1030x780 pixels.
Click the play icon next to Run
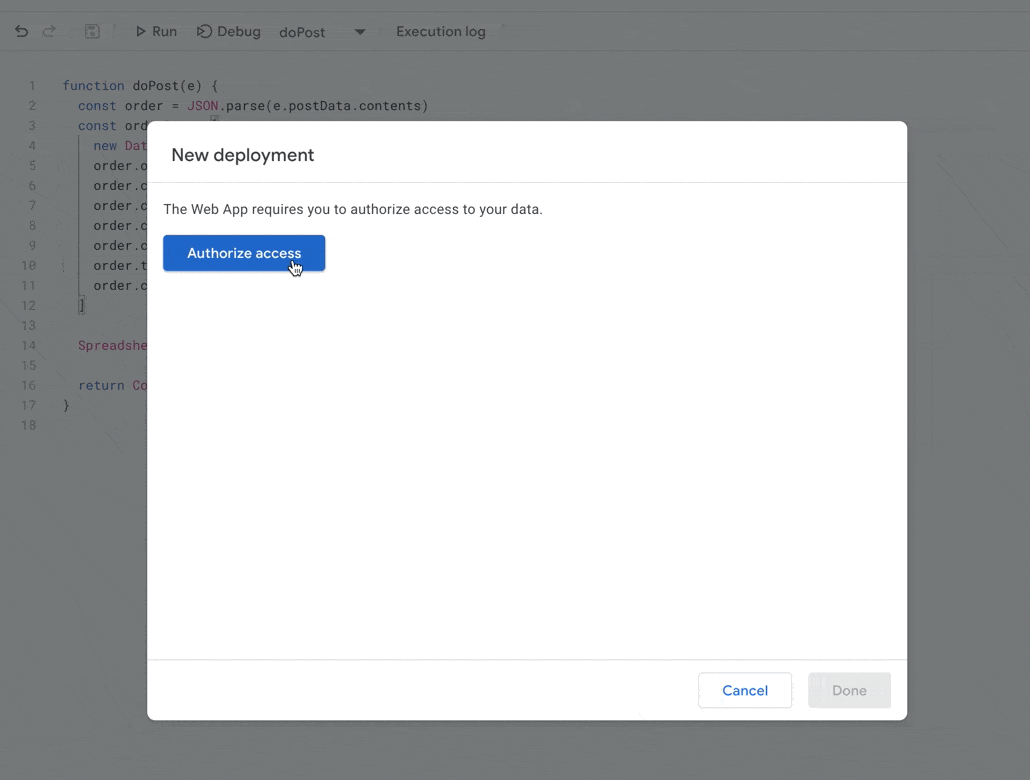[x=141, y=31]
